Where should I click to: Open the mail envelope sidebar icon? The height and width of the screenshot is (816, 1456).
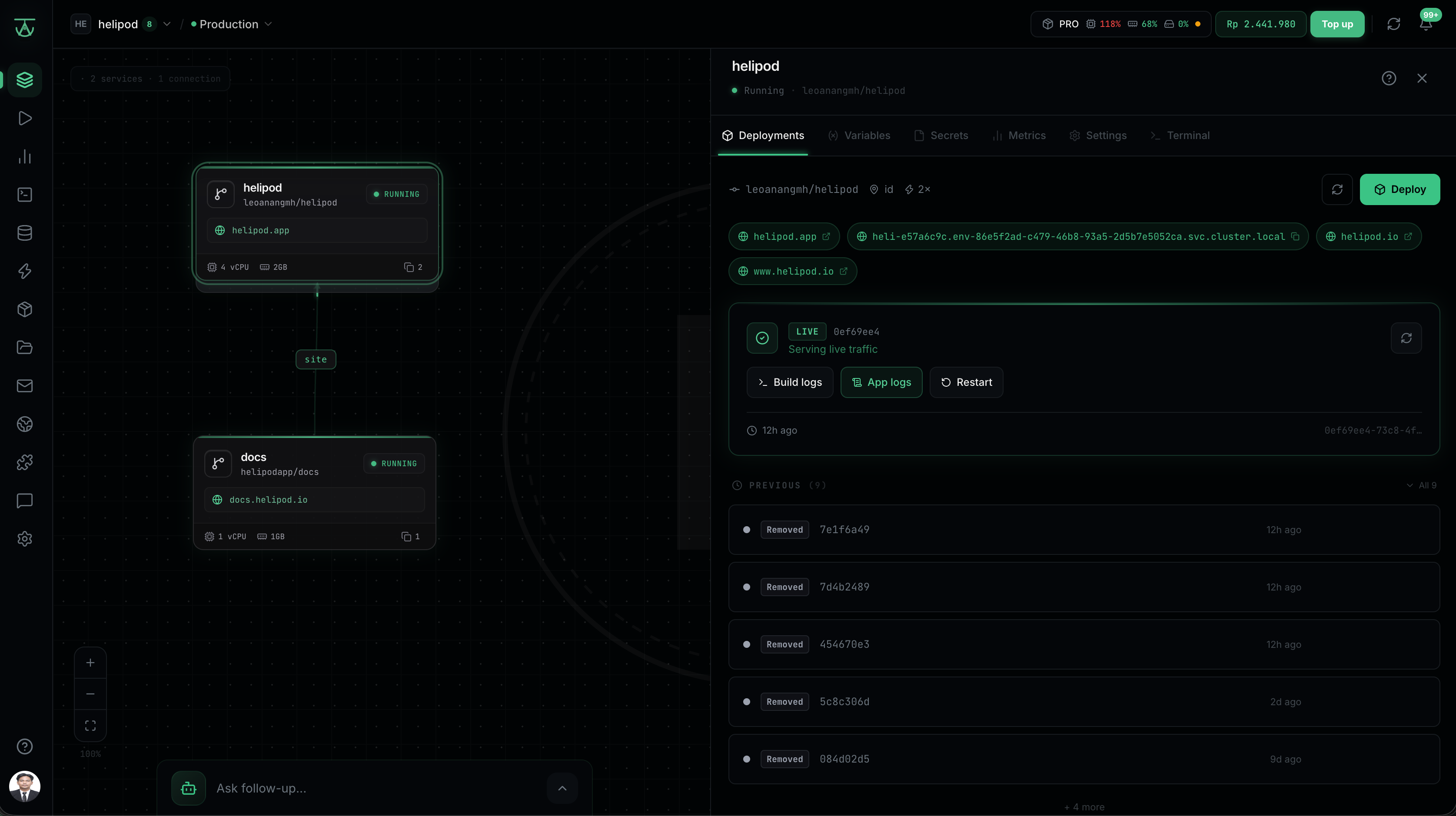[25, 386]
